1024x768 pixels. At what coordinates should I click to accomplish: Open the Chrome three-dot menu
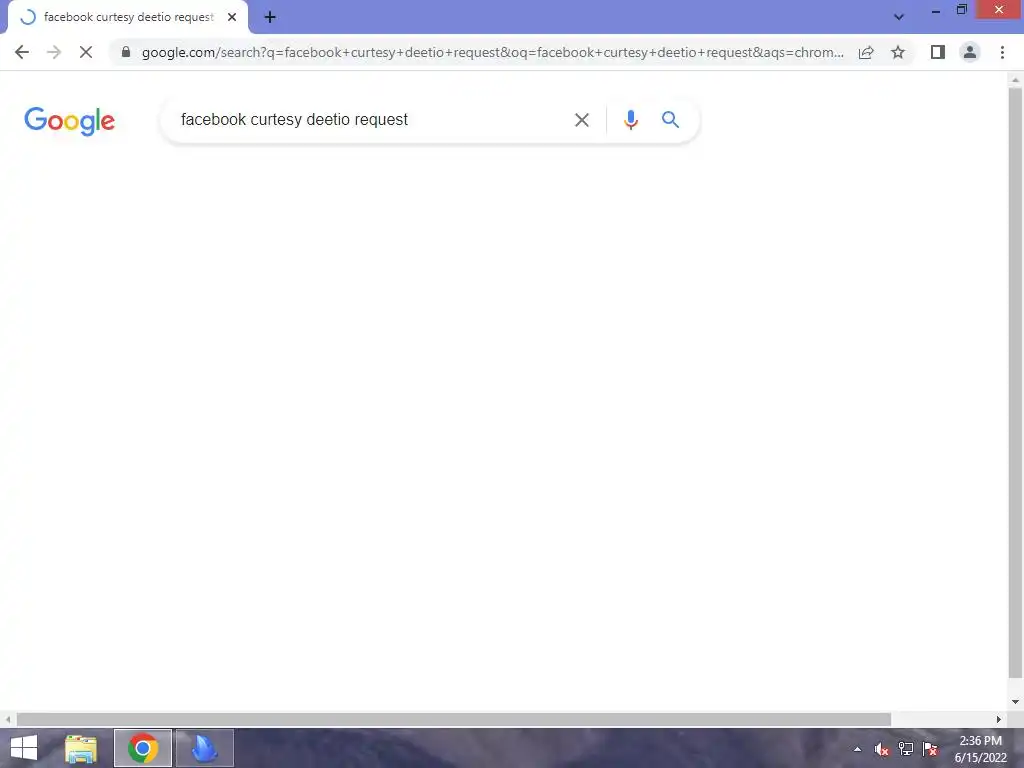pos(1002,52)
